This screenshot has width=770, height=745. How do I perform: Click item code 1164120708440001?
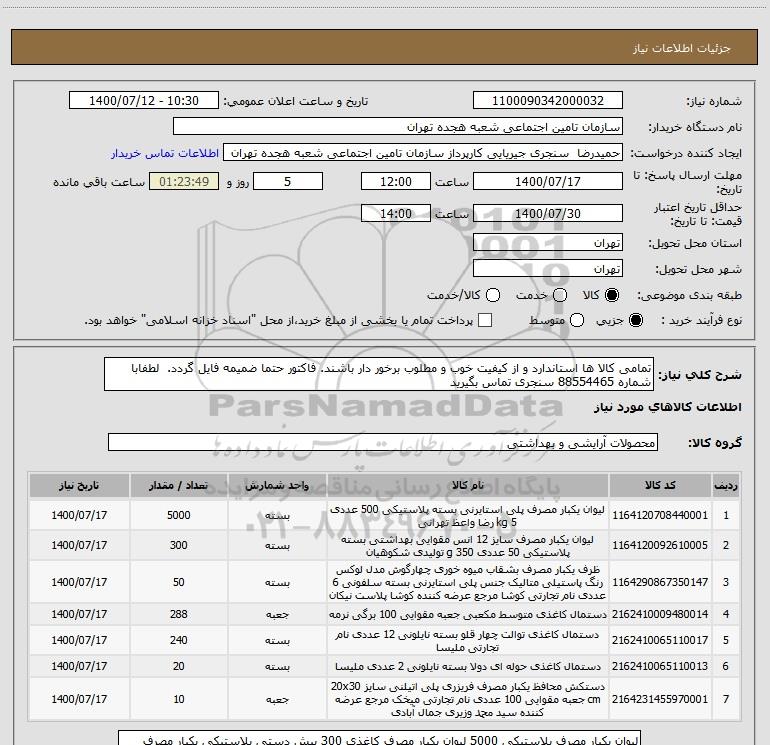click(660, 515)
